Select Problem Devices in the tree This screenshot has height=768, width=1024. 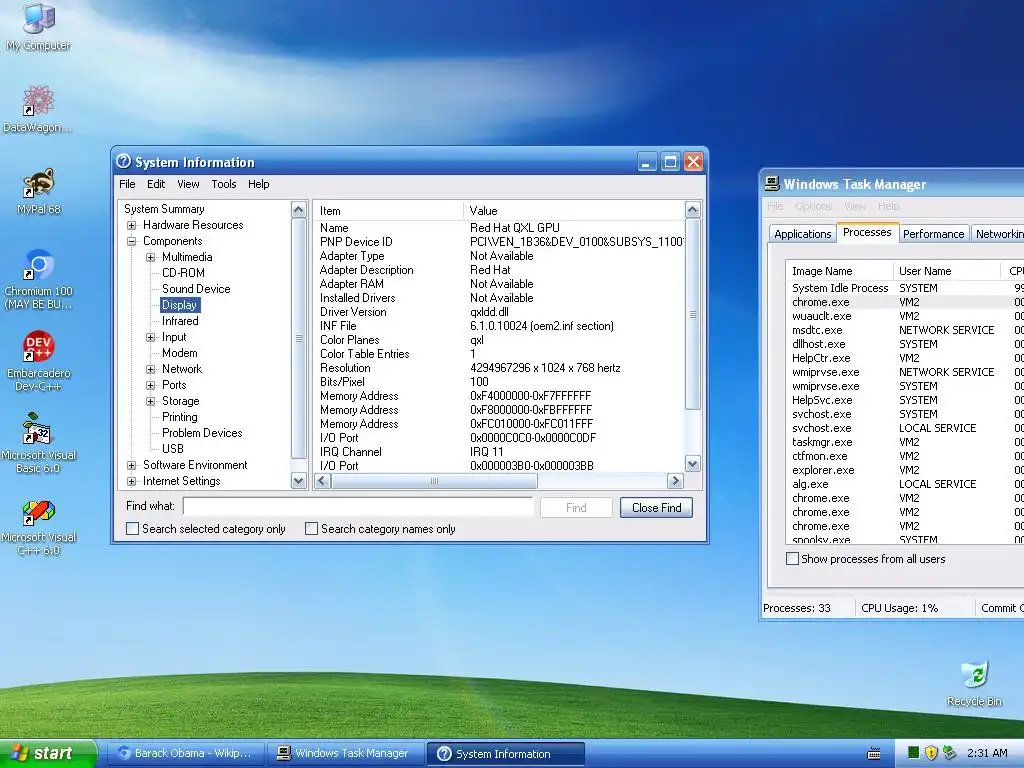tap(202, 433)
